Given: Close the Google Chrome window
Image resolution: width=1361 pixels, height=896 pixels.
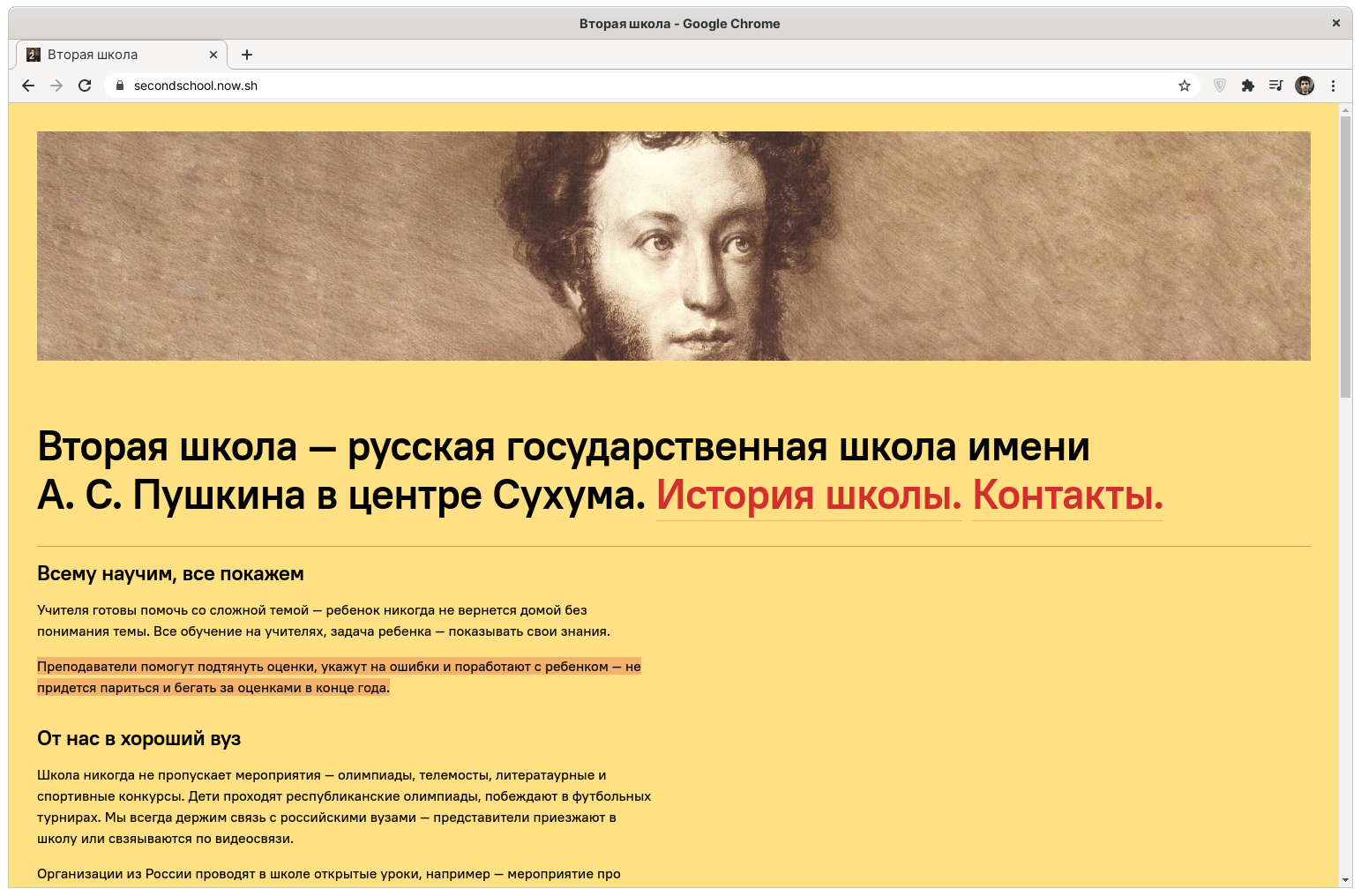Looking at the screenshot, I should [x=1336, y=24].
